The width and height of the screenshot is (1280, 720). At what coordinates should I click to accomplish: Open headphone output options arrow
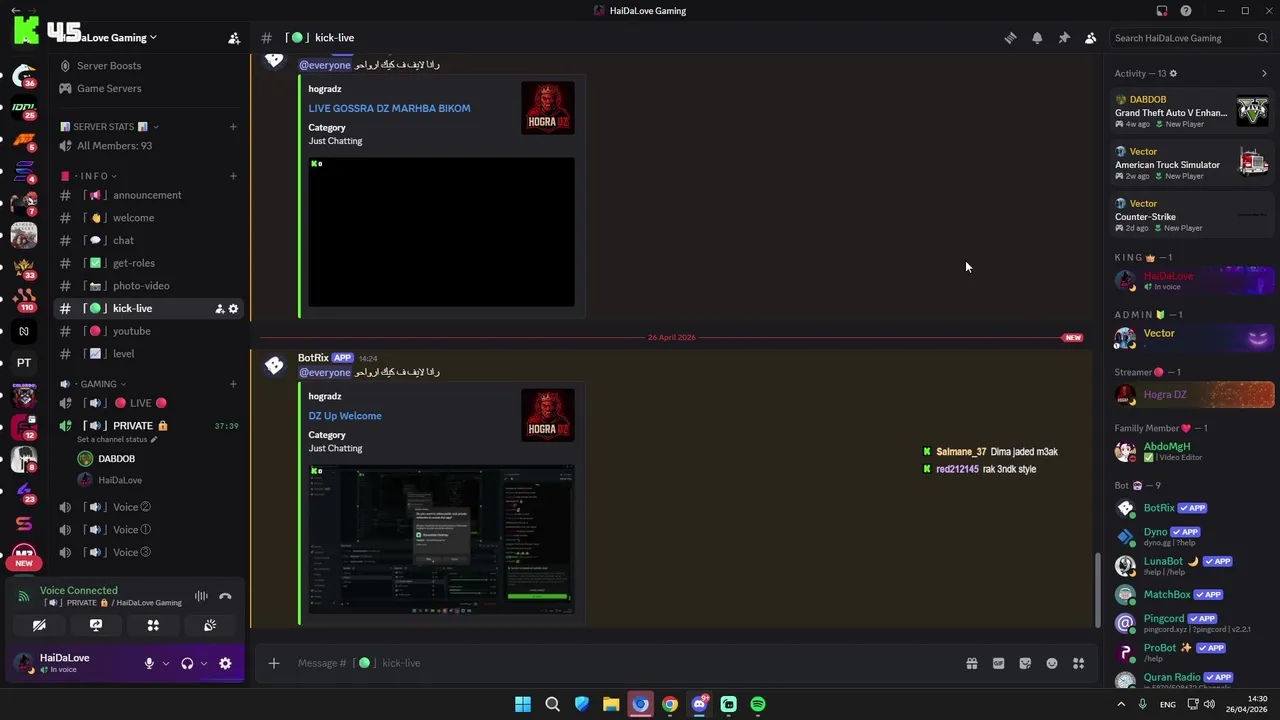(x=204, y=664)
